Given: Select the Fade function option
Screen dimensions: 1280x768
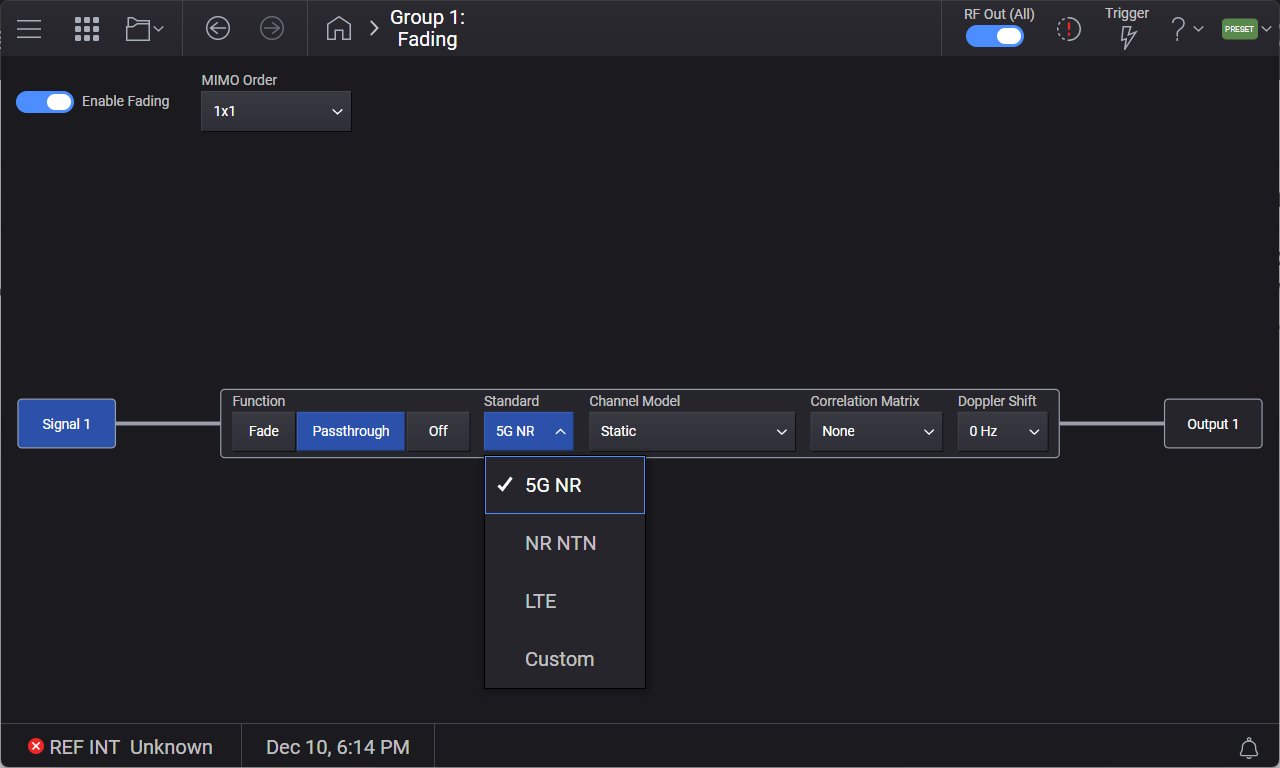Looking at the screenshot, I should [x=264, y=432].
